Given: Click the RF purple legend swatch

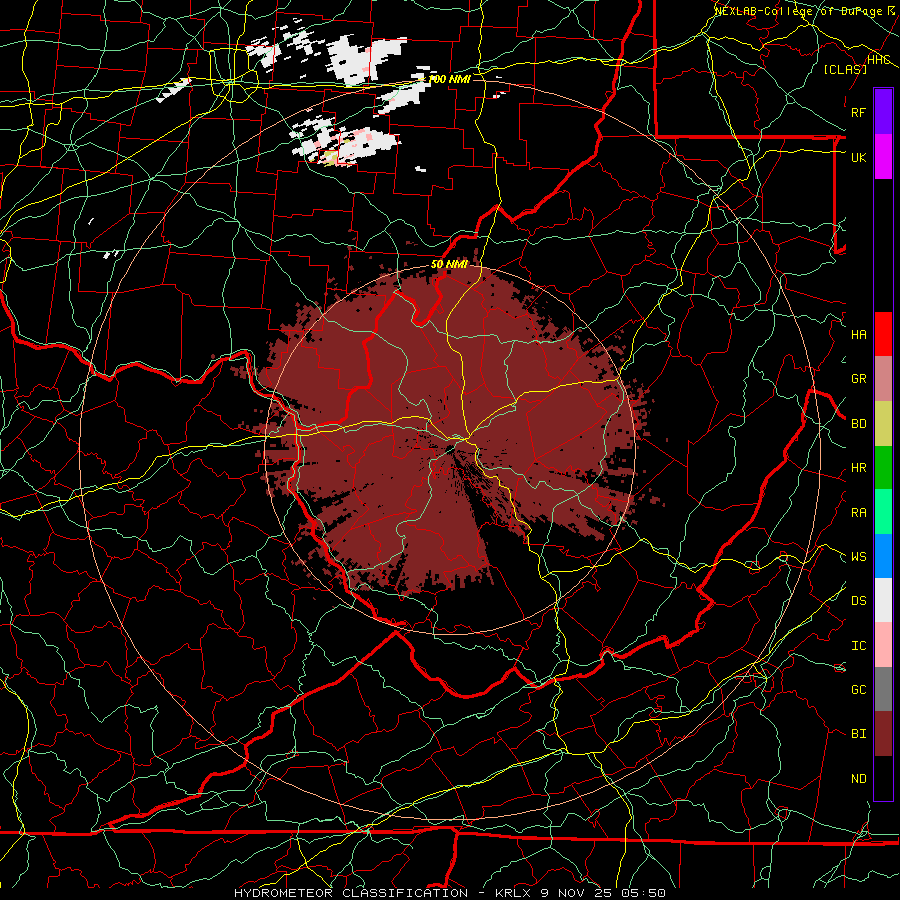Looking at the screenshot, I should coord(883,112).
